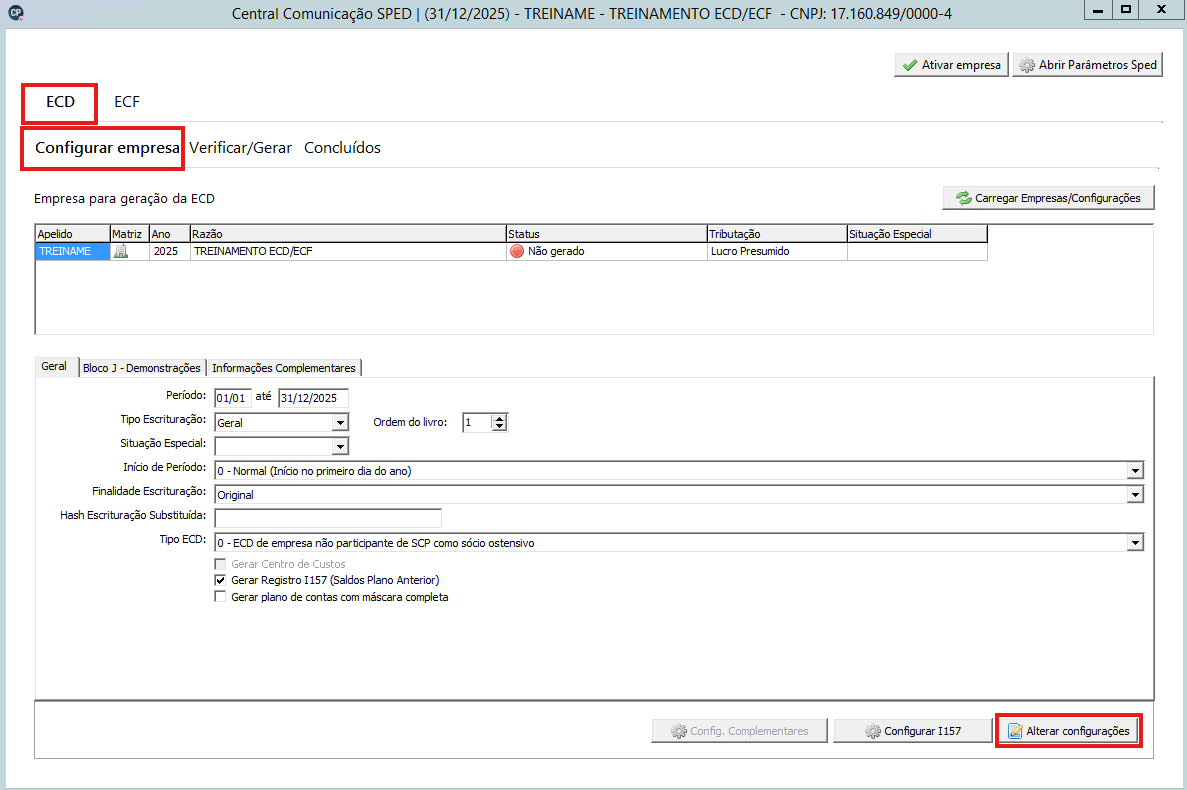
Task: Click pencil icon on Alterar configurações
Action: coord(1015,731)
